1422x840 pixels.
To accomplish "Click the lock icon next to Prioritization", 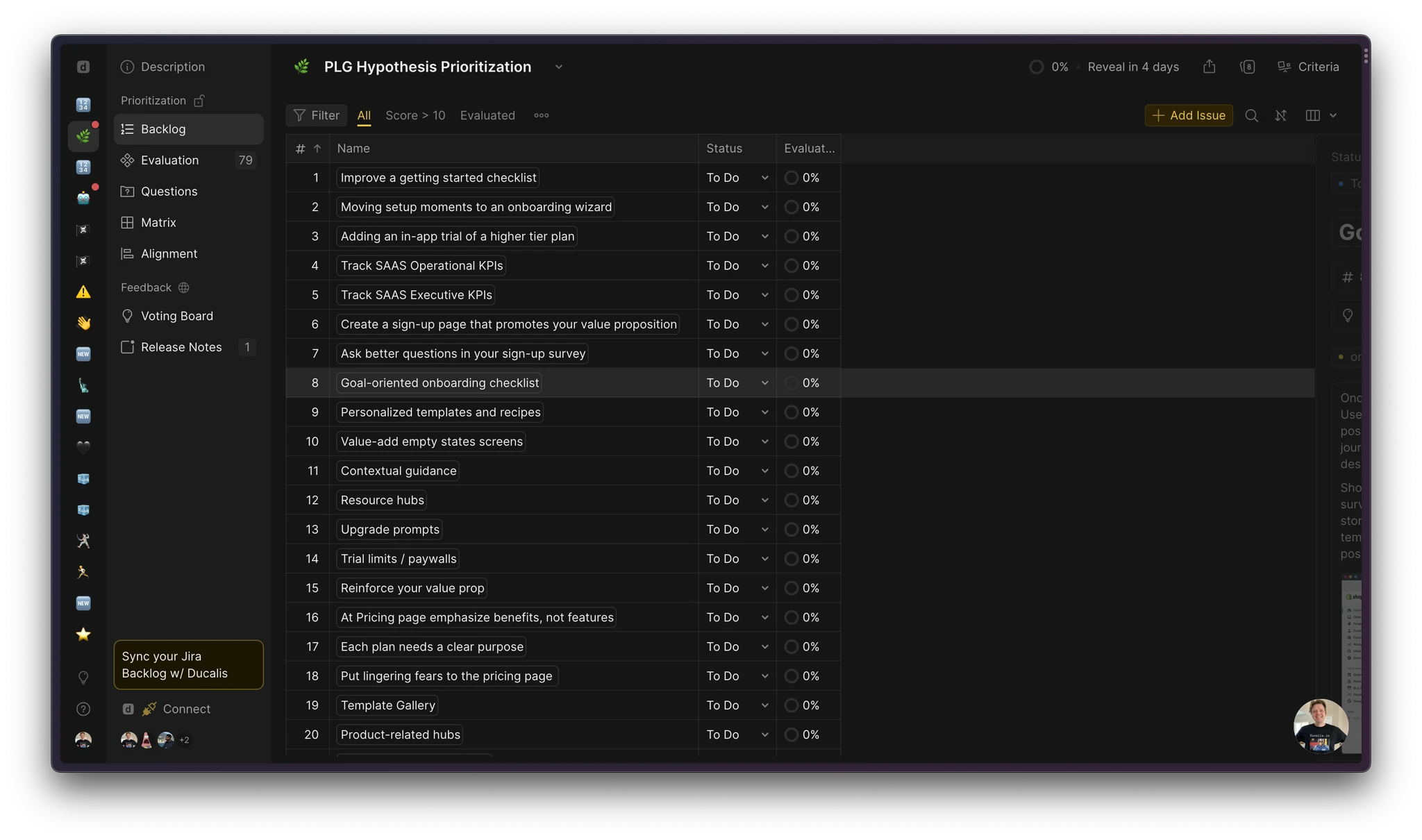I will 199,101.
